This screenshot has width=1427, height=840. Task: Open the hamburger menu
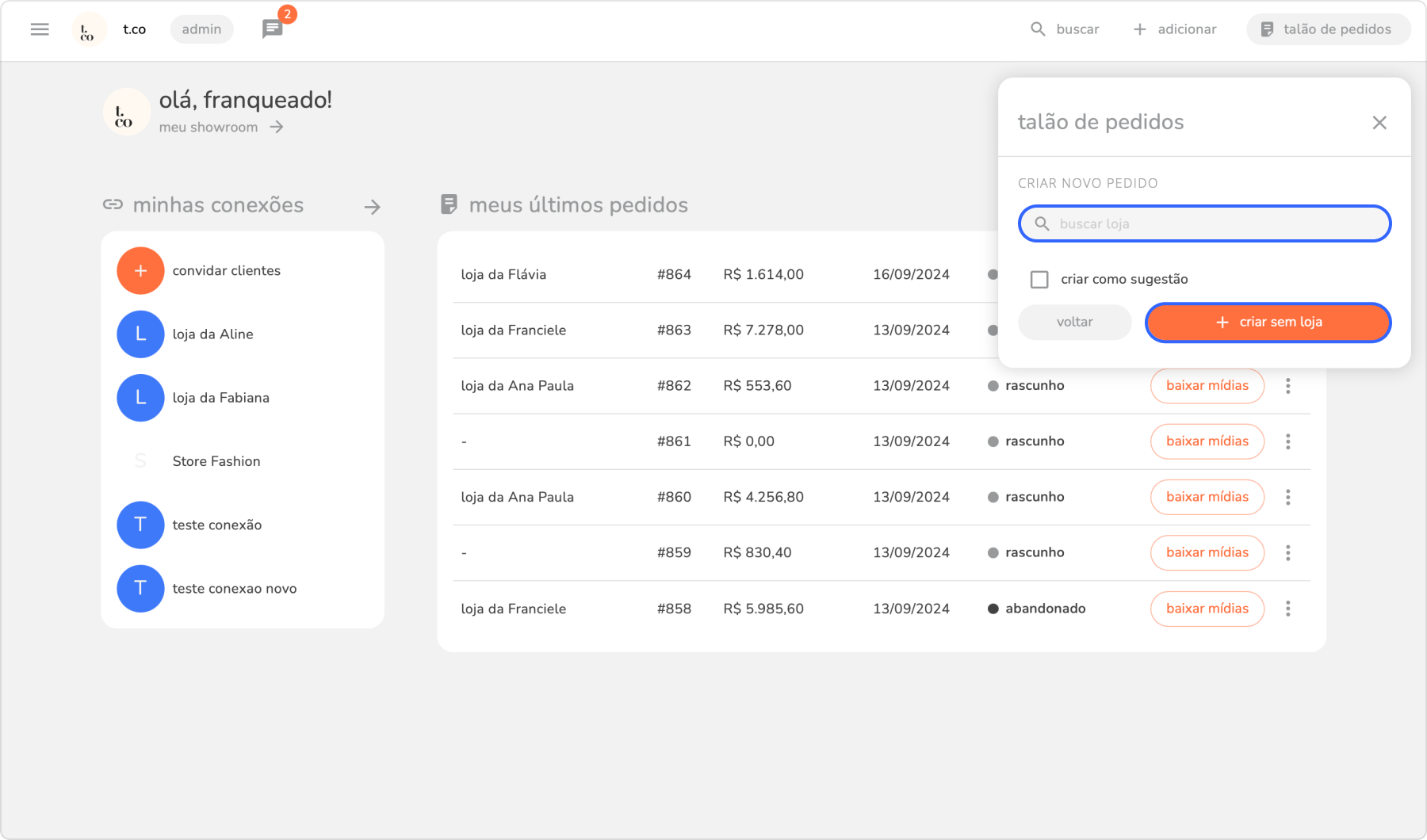[40, 29]
